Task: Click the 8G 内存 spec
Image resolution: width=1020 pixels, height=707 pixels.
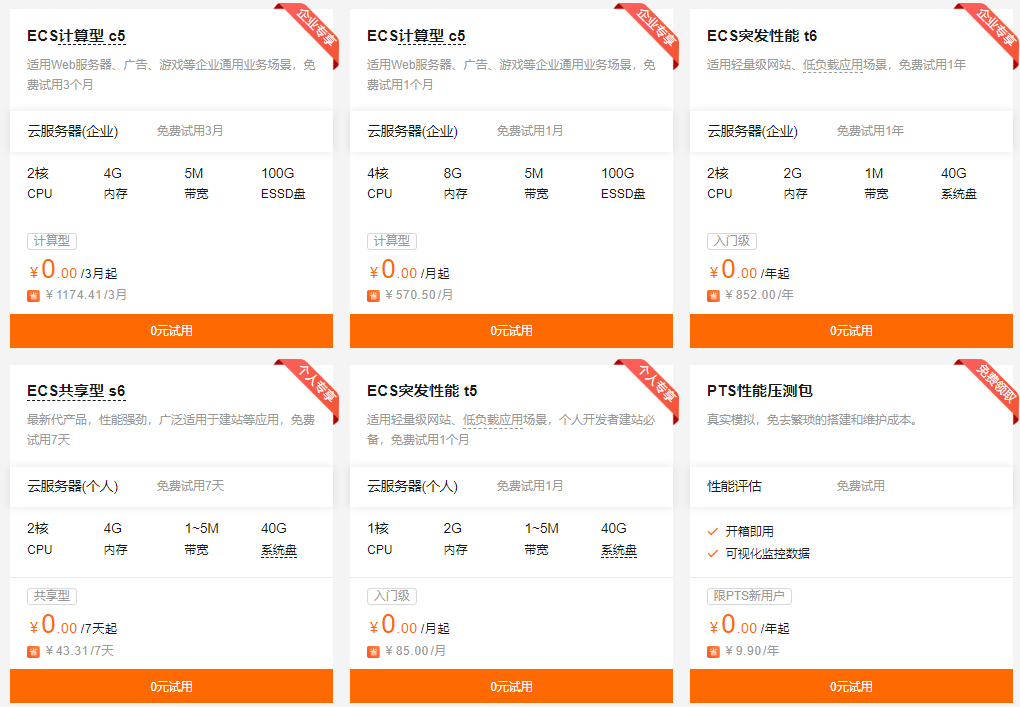Action: coord(454,183)
